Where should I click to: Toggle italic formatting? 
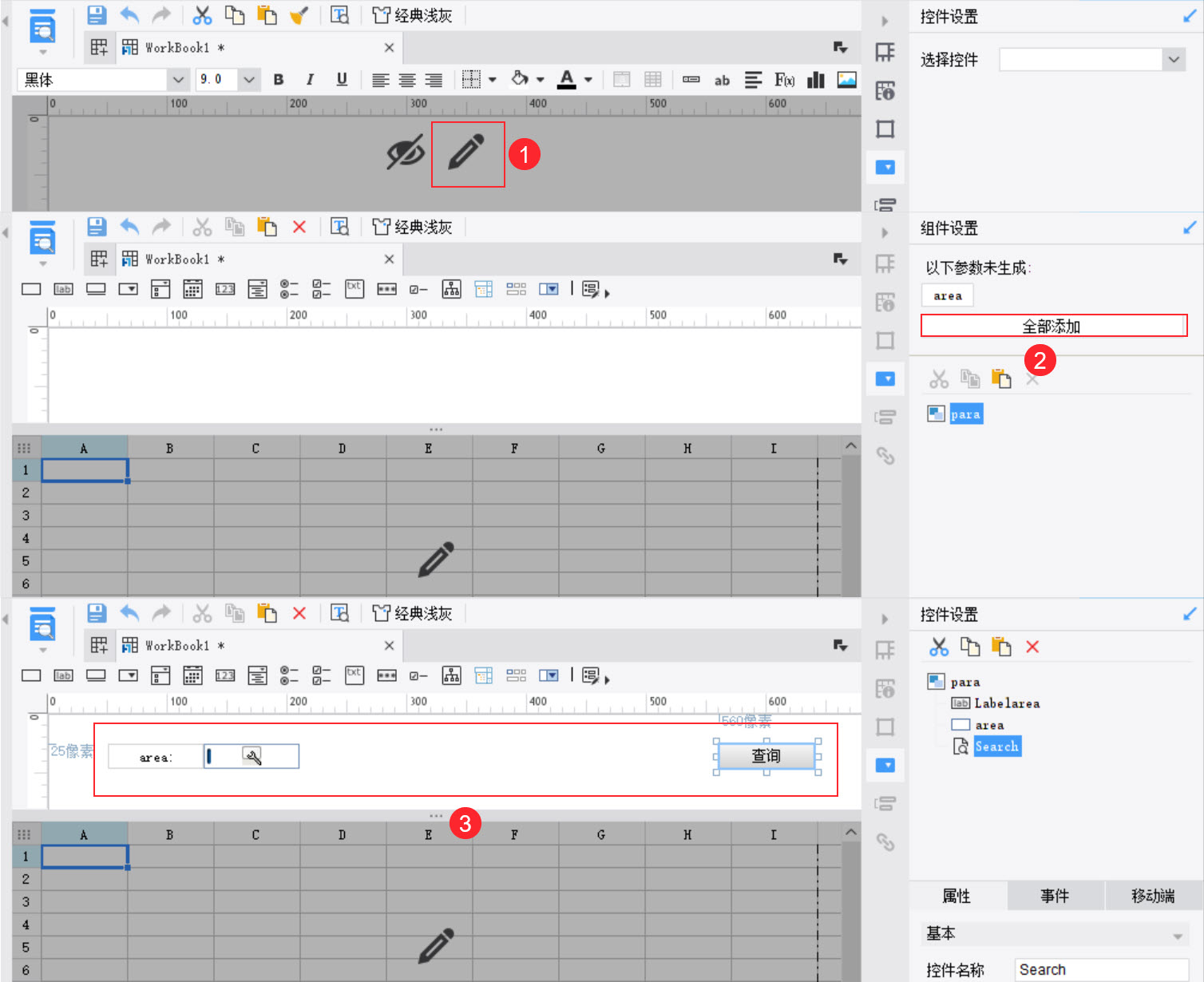(310, 80)
